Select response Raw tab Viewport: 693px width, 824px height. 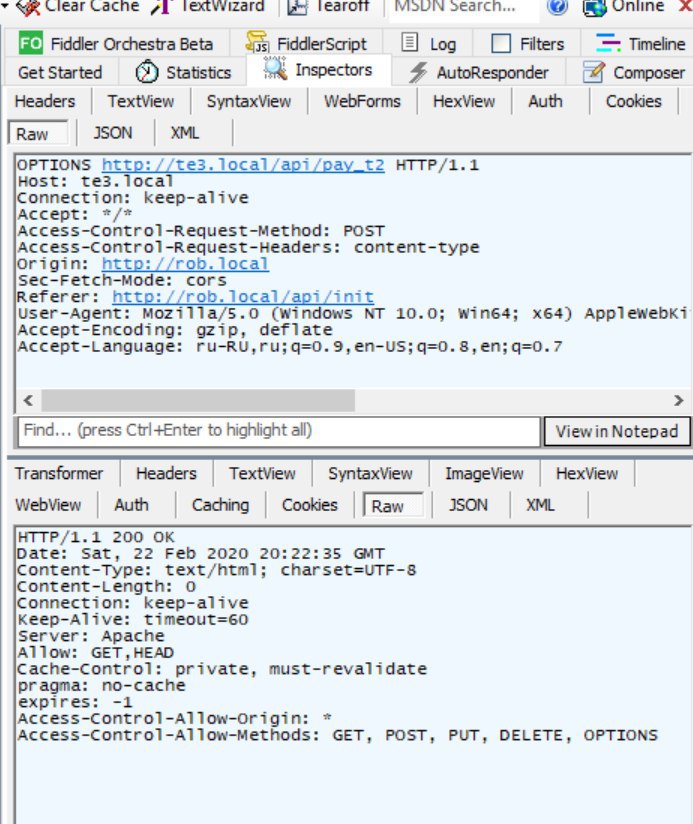click(393, 506)
